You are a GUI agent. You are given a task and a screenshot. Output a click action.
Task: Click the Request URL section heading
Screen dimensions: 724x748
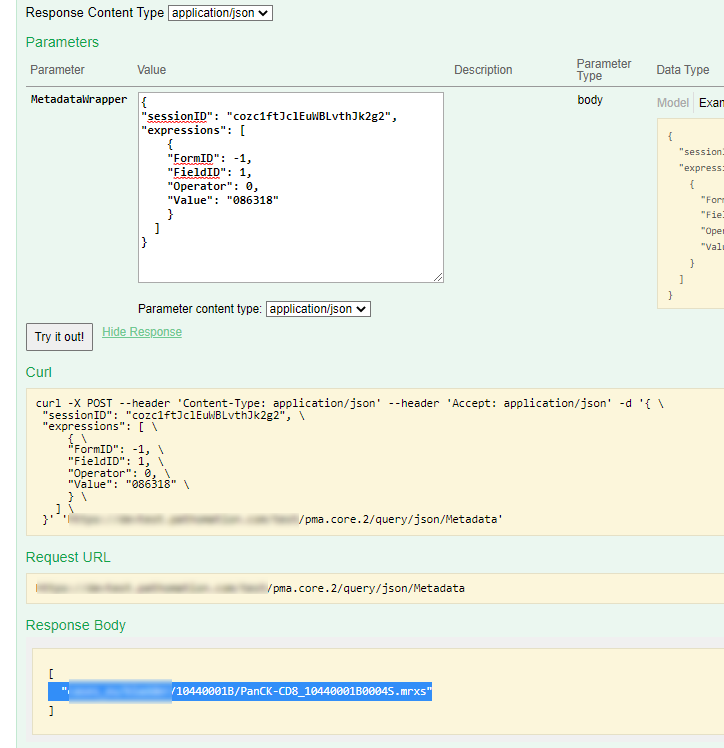click(68, 557)
